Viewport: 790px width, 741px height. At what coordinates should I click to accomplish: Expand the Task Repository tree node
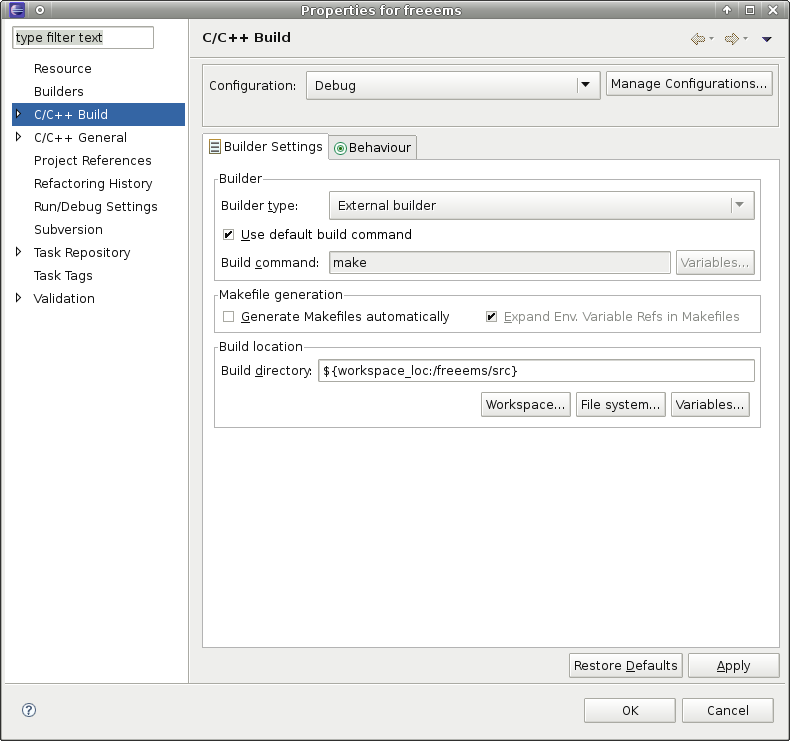(19, 252)
